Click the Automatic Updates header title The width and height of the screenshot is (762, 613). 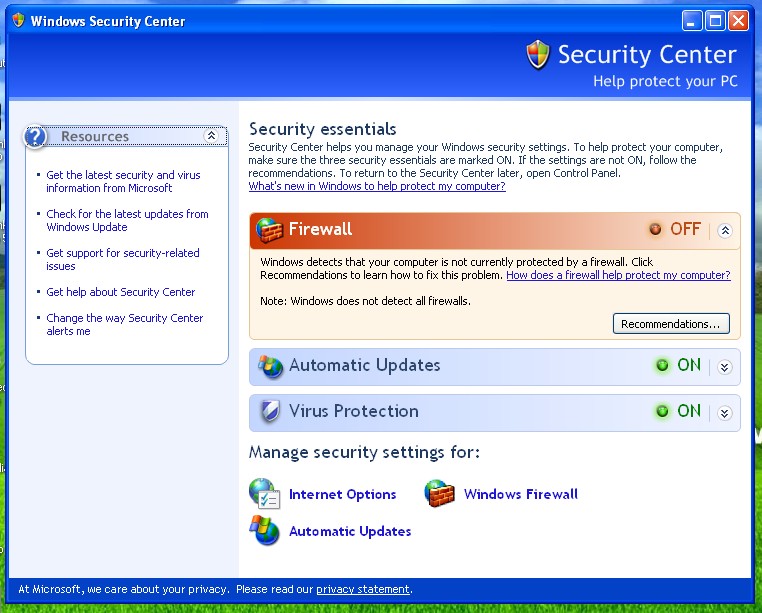click(x=364, y=366)
